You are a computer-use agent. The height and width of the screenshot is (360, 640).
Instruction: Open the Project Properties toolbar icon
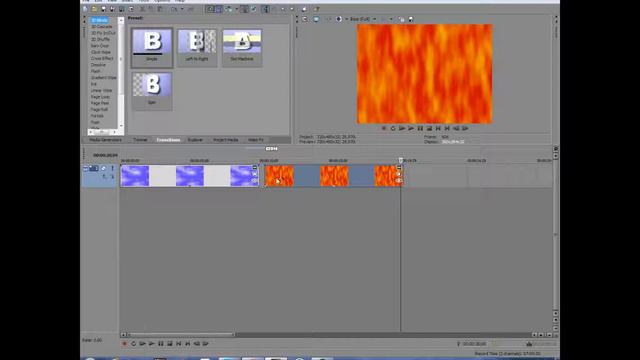click(131, 9)
